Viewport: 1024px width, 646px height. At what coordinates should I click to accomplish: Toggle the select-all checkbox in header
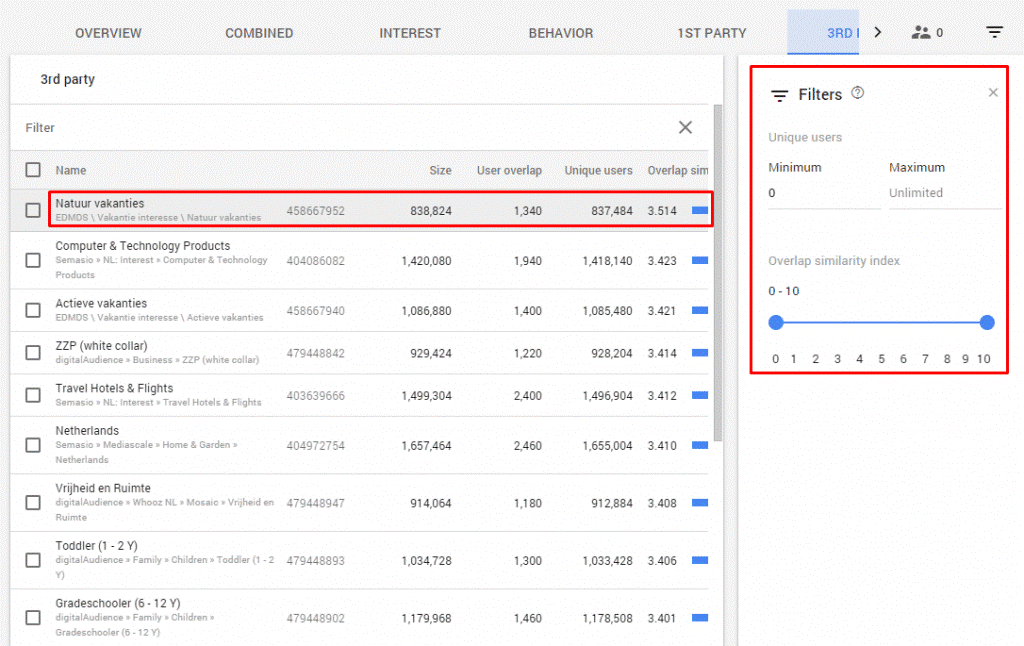(x=33, y=170)
